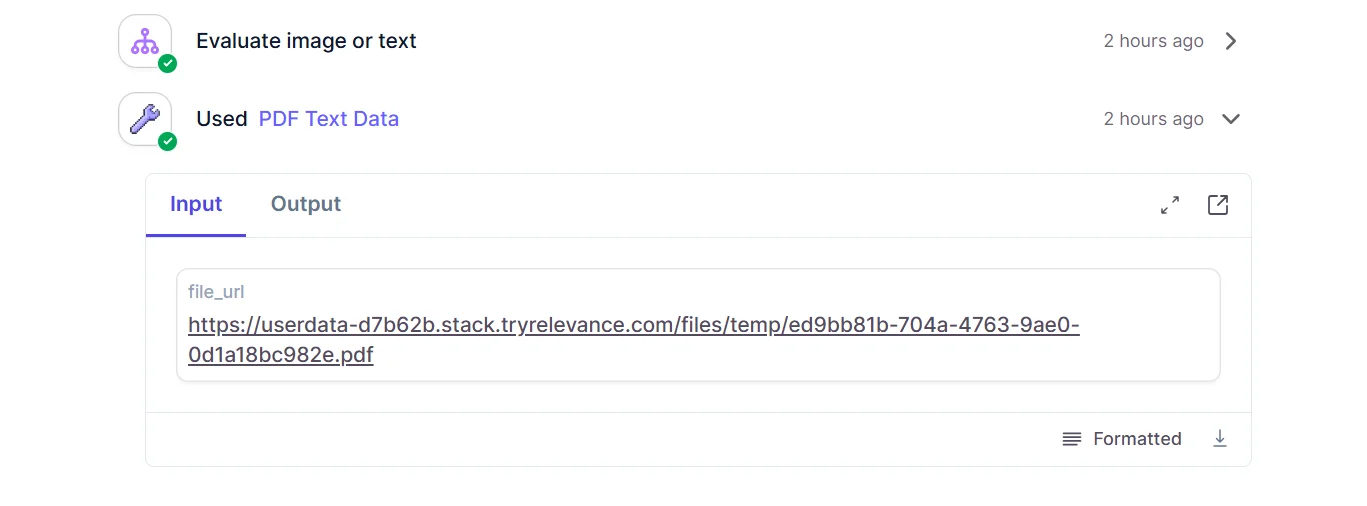Expand the Evaluate image or text step
Screen dimensions: 1367x506
(1231, 41)
